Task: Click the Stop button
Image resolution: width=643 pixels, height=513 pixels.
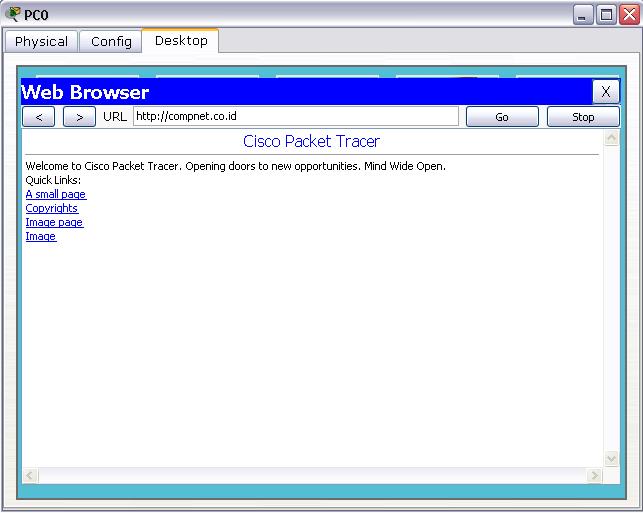Action: point(583,117)
